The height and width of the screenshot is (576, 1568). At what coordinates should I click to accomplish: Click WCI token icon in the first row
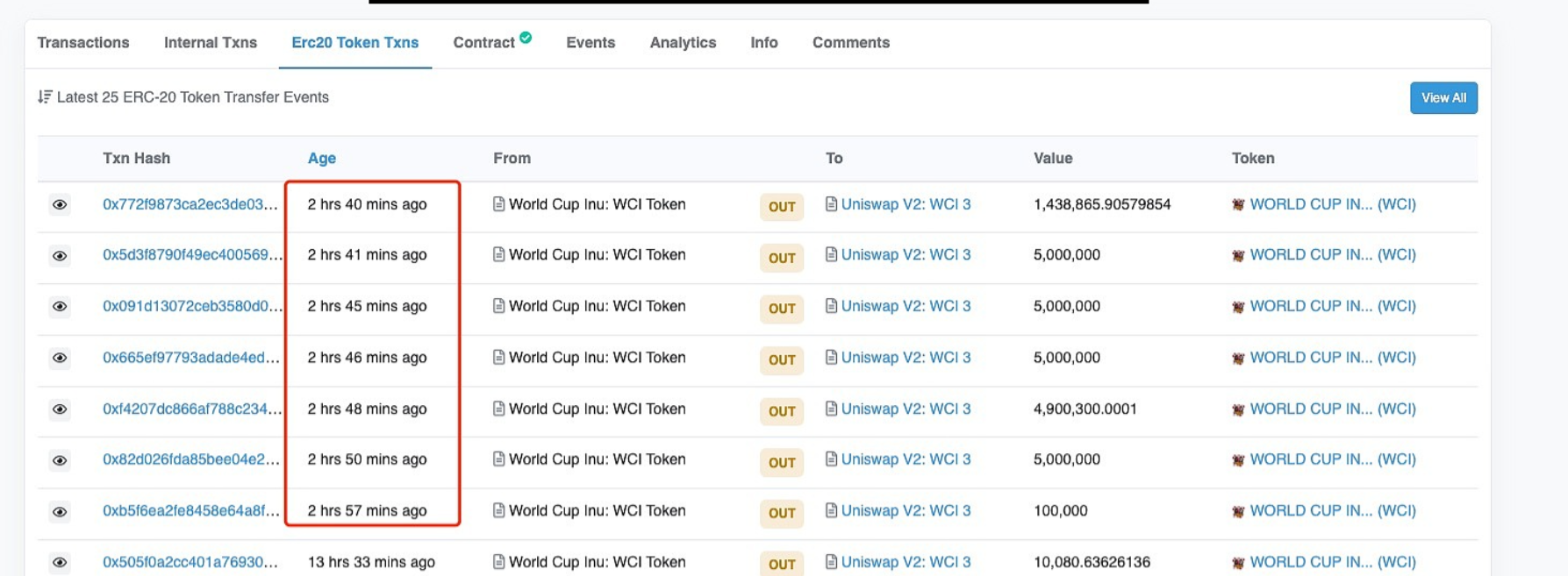point(1238,205)
